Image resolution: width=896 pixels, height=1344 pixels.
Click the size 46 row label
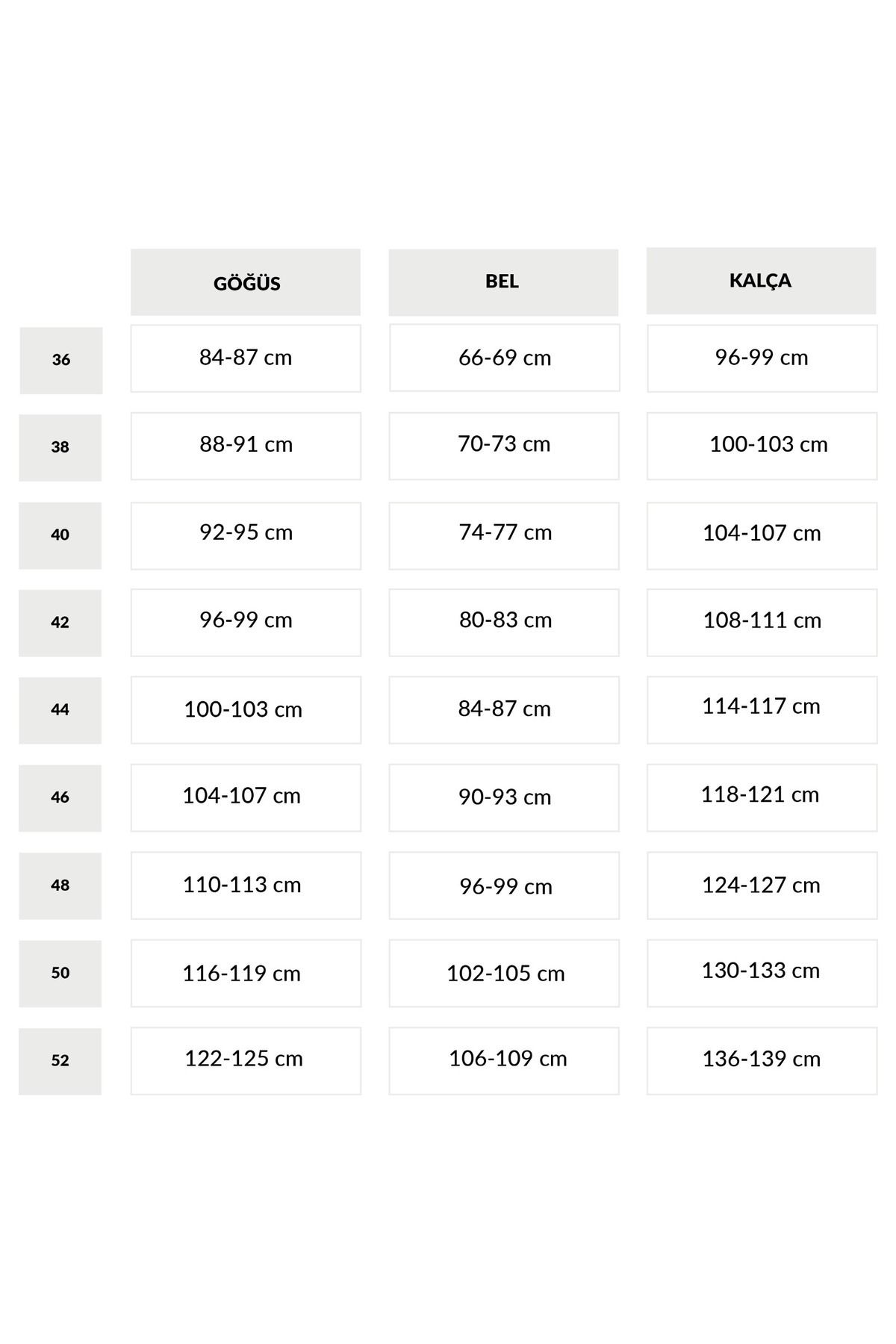[x=60, y=798]
